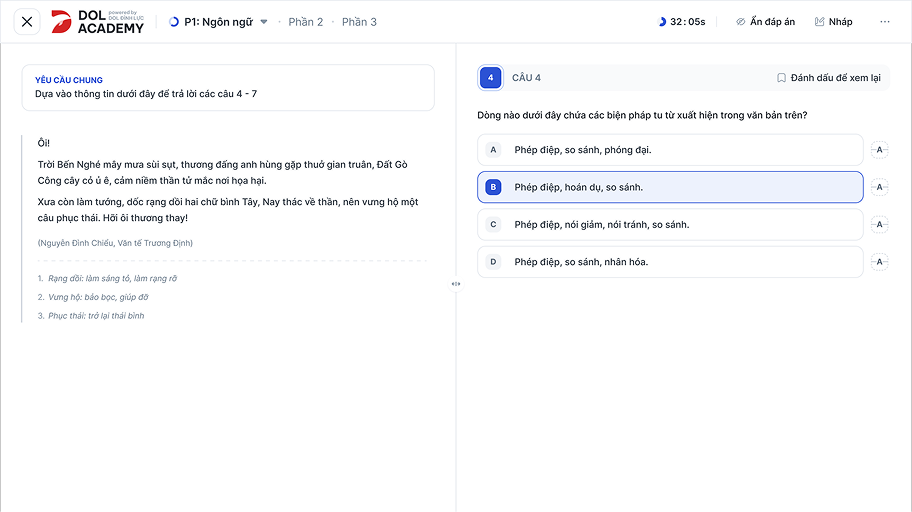Deselect the highlighted answer B option

click(669, 187)
